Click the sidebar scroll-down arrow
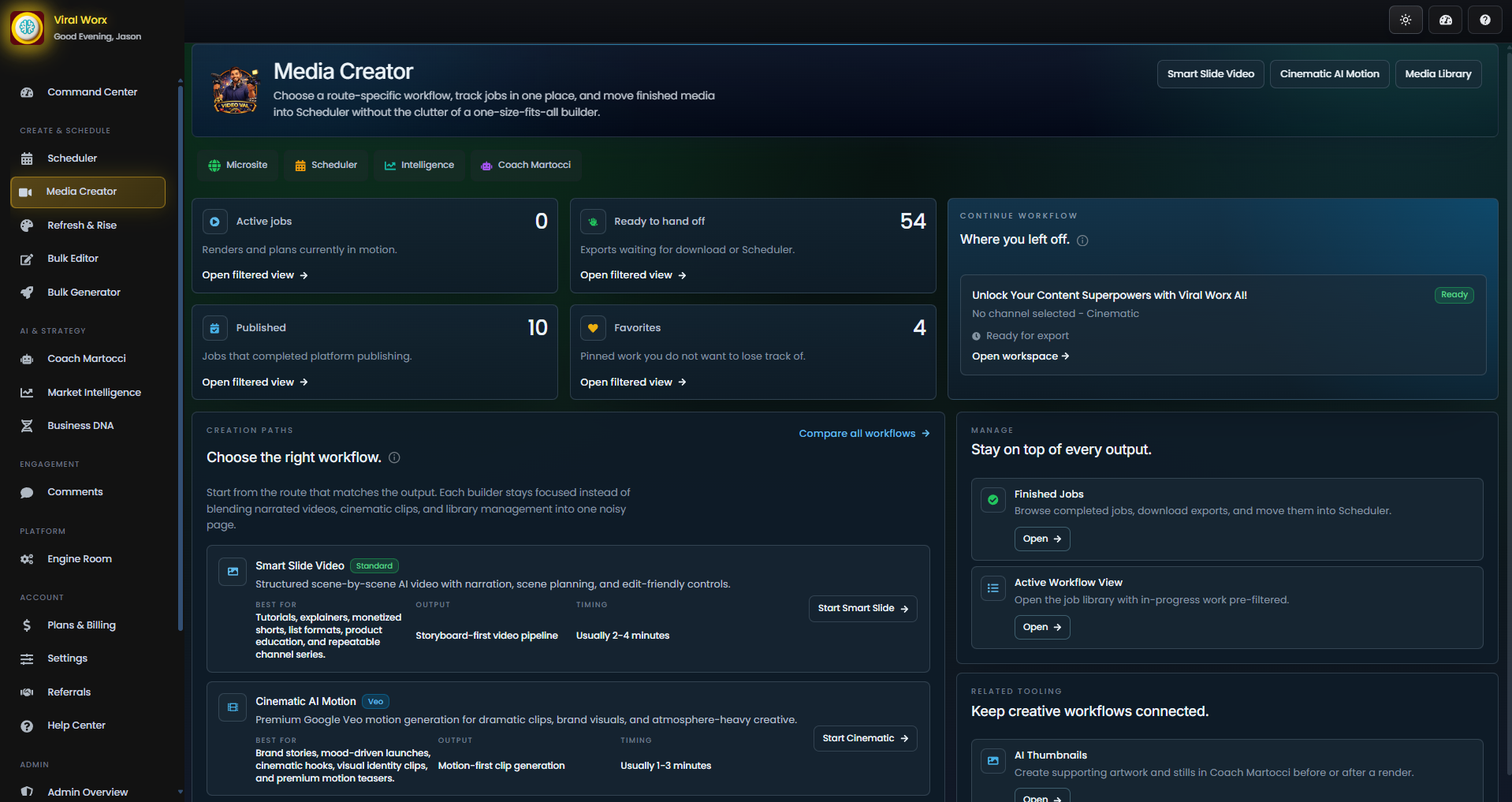1512x802 pixels. pyautogui.click(x=180, y=792)
